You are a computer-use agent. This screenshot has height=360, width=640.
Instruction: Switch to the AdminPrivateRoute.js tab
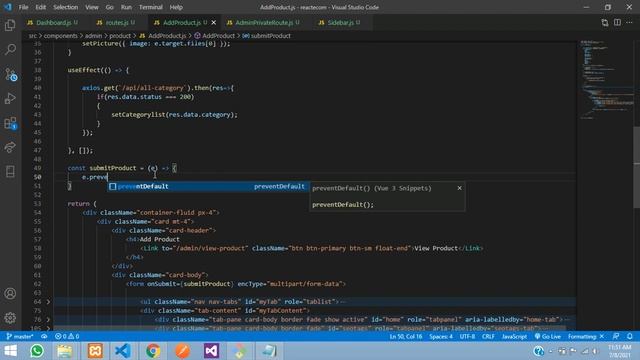coord(263,22)
